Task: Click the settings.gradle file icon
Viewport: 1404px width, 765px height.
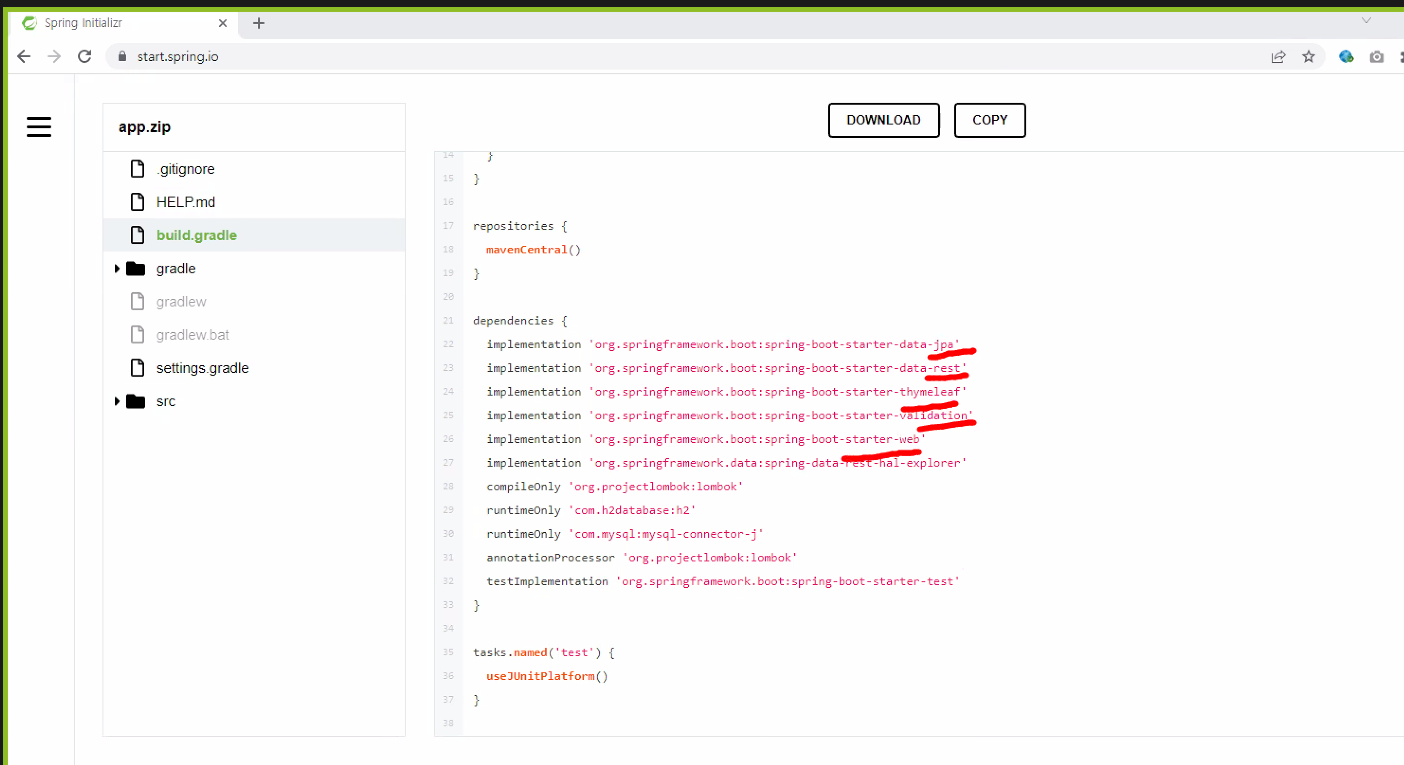Action: pyautogui.click(x=138, y=368)
